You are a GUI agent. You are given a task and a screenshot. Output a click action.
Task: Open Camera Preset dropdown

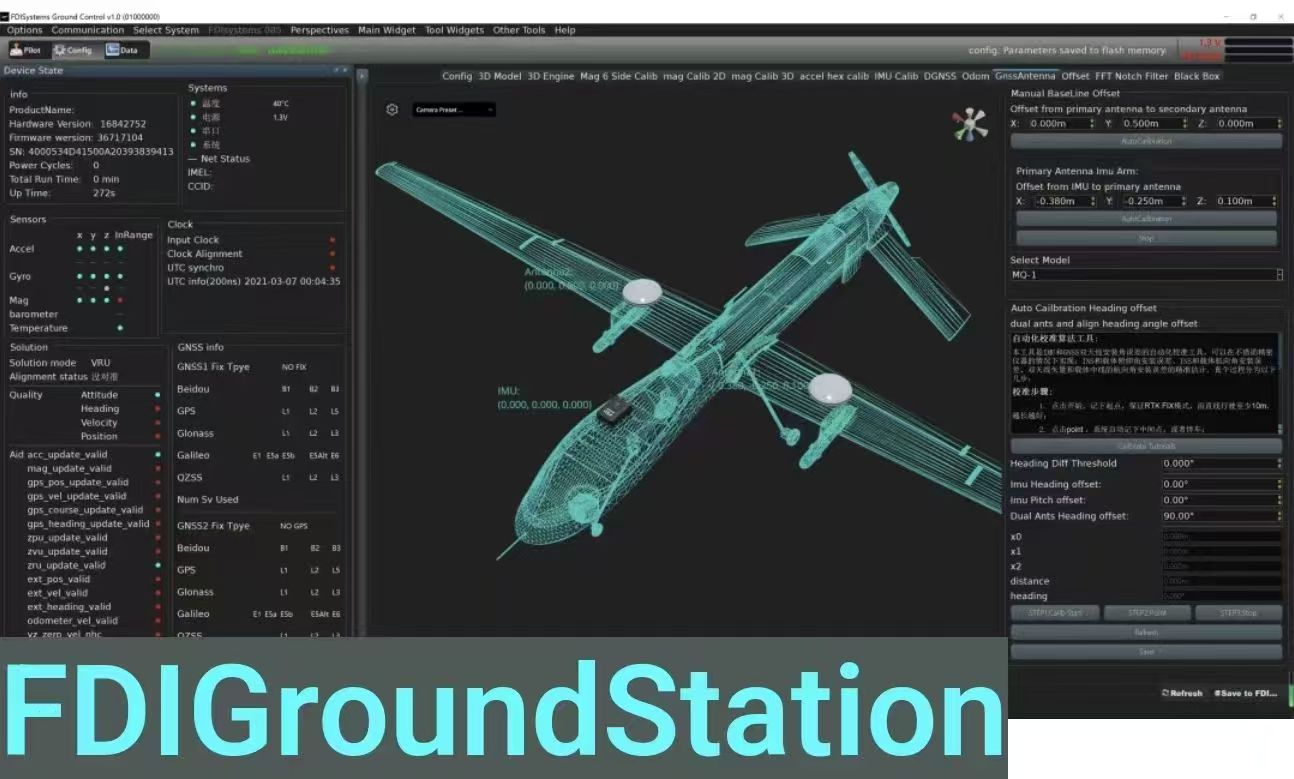[454, 109]
